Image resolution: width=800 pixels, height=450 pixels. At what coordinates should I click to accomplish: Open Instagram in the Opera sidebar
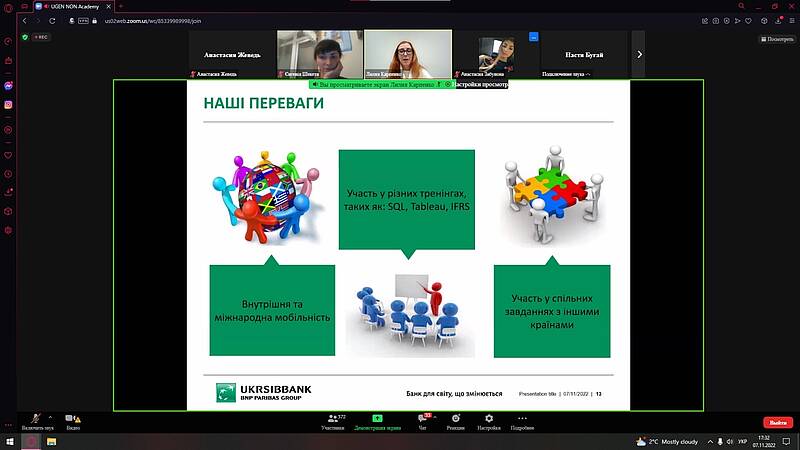[8, 104]
